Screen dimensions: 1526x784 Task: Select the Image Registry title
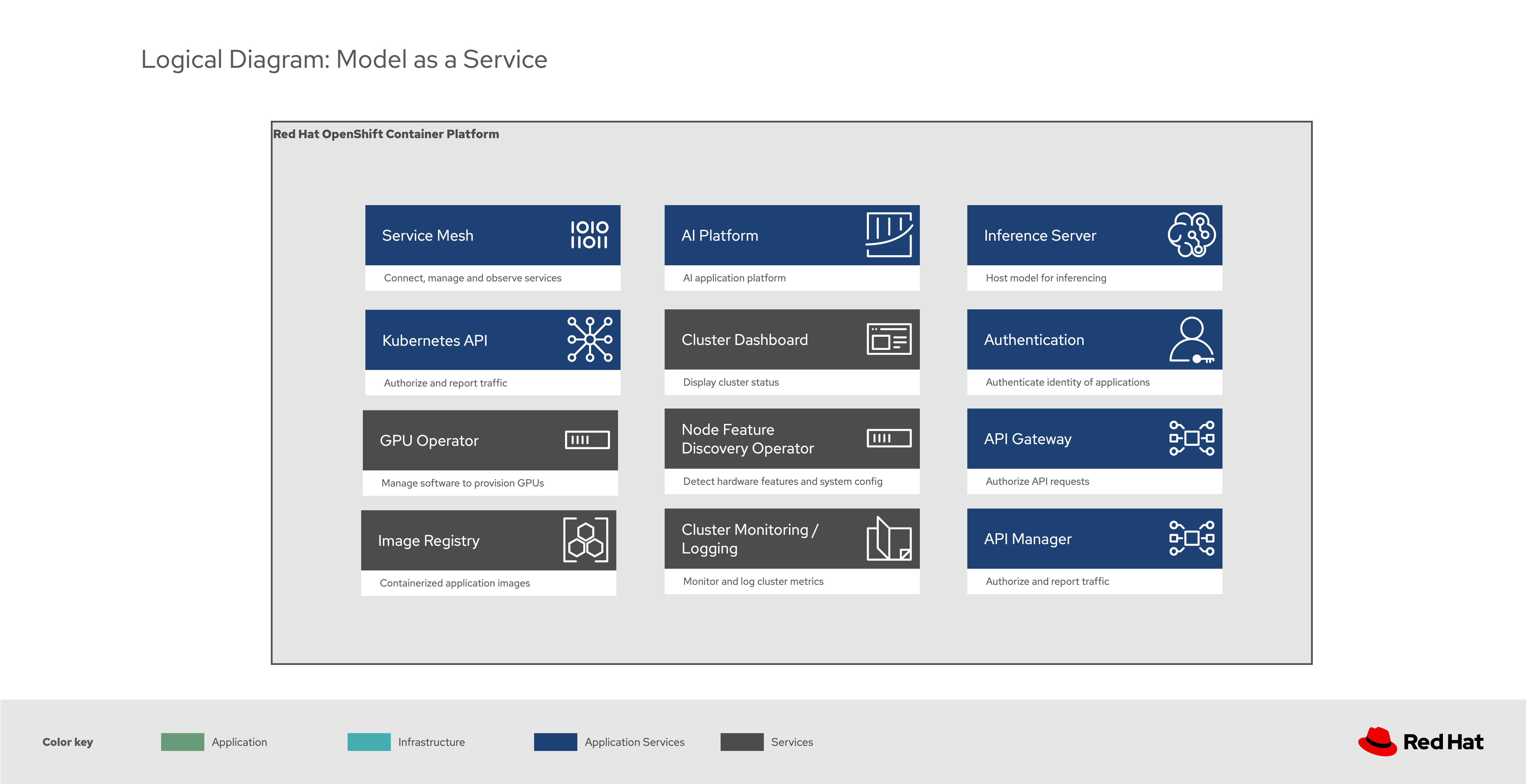[x=429, y=541]
